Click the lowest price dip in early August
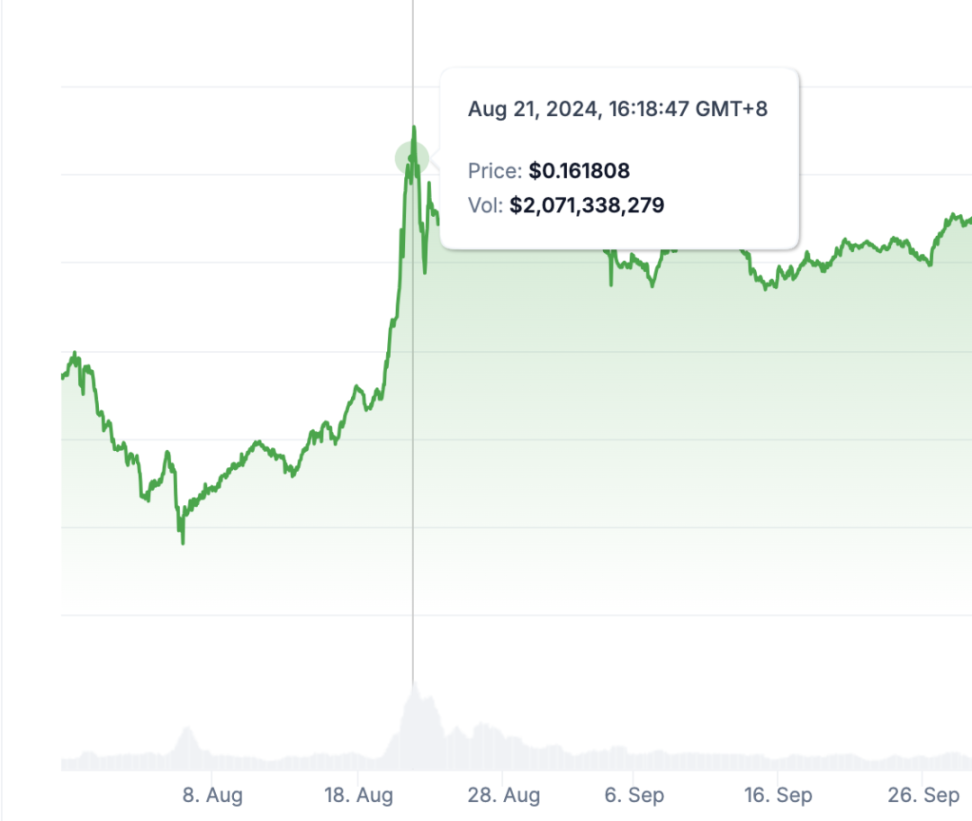Viewport: 972px width, 821px height. click(x=183, y=541)
